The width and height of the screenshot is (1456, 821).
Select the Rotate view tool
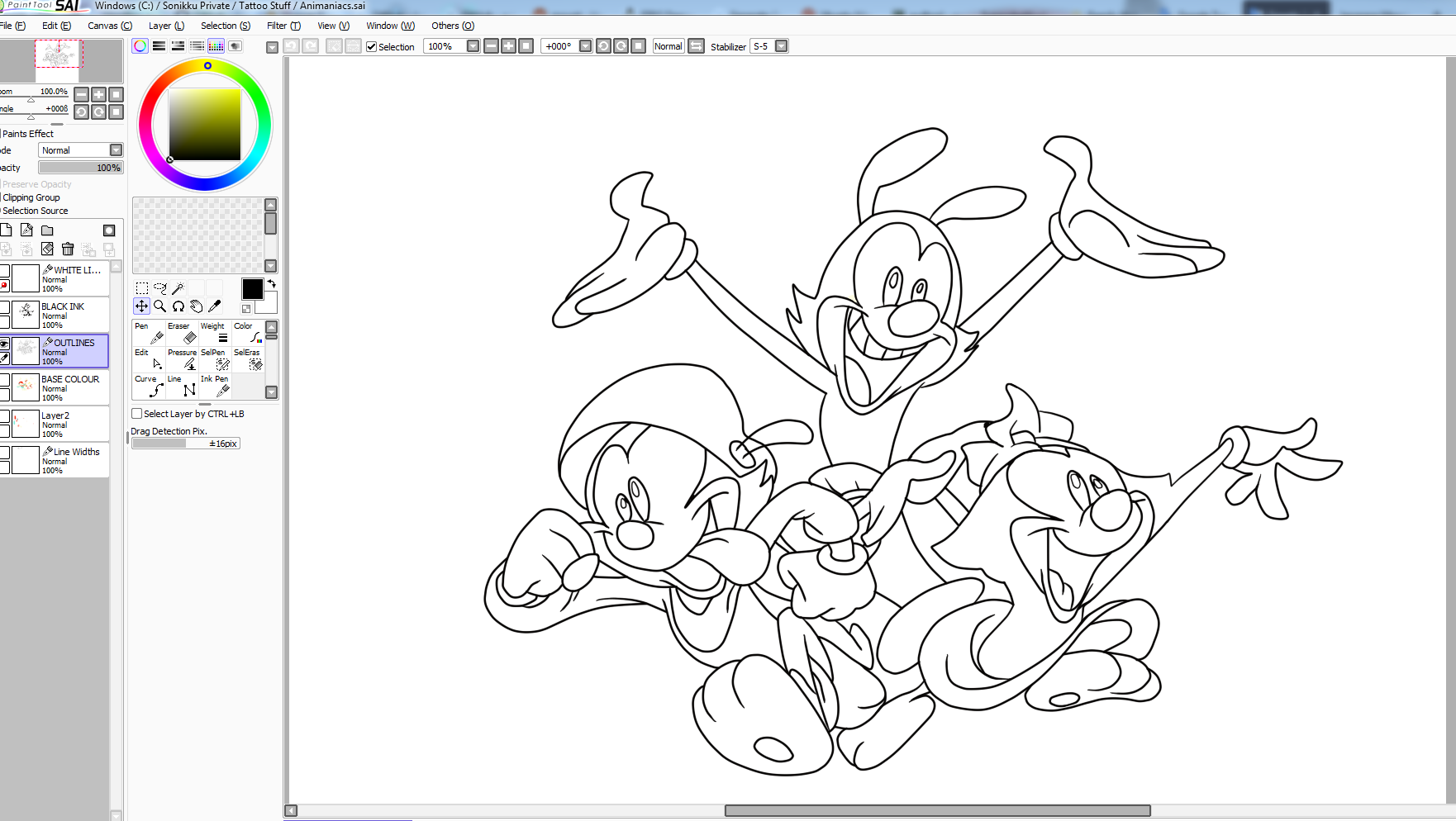tap(178, 306)
